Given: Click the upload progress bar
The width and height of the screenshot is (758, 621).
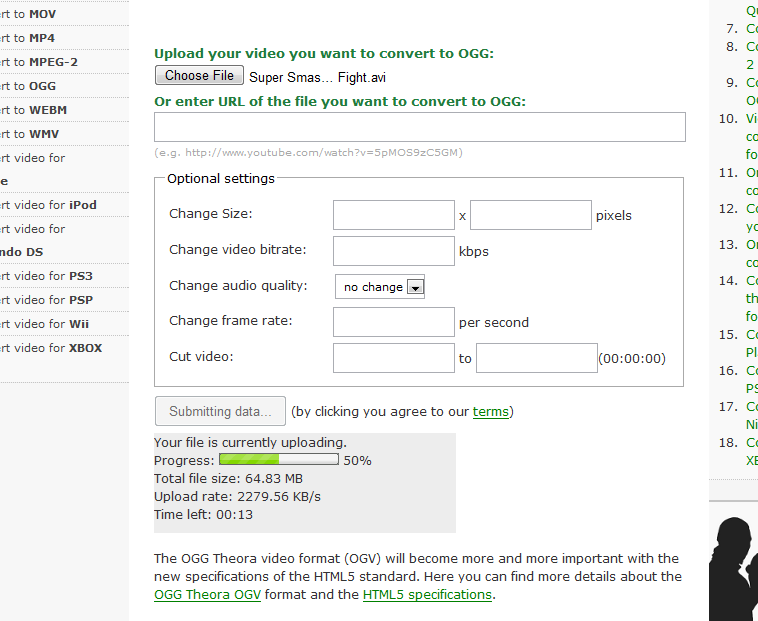Looking at the screenshot, I should 279,460.
